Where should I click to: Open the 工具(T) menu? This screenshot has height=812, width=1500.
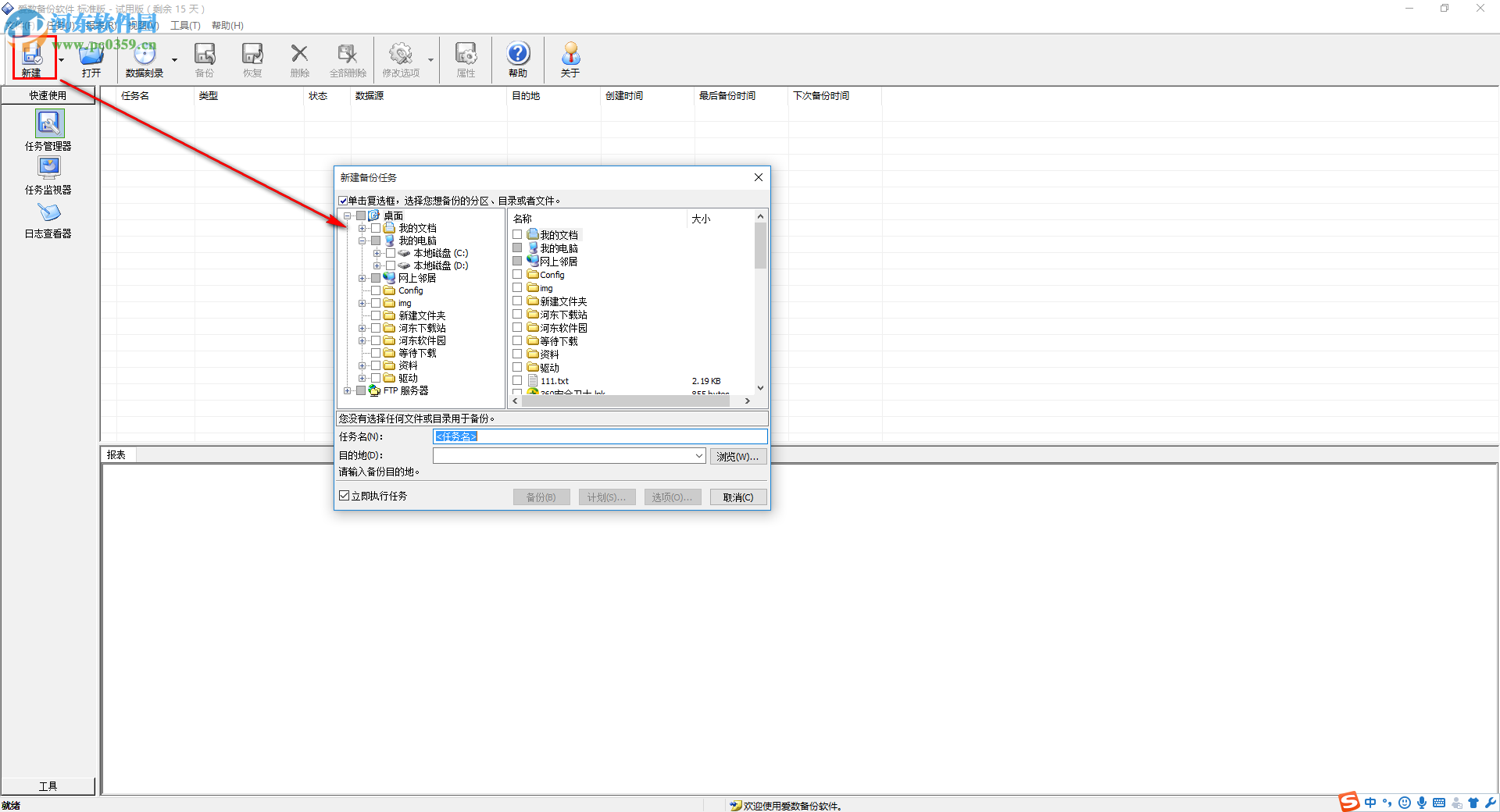click(x=185, y=26)
